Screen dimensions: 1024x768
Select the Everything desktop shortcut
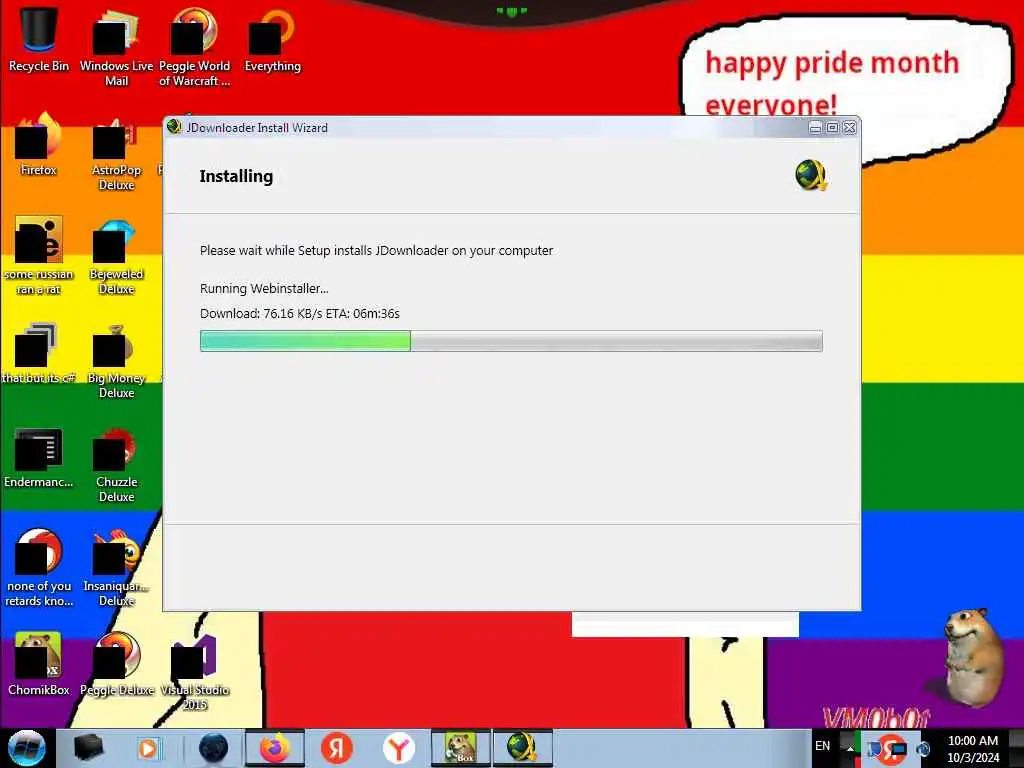click(x=272, y=40)
